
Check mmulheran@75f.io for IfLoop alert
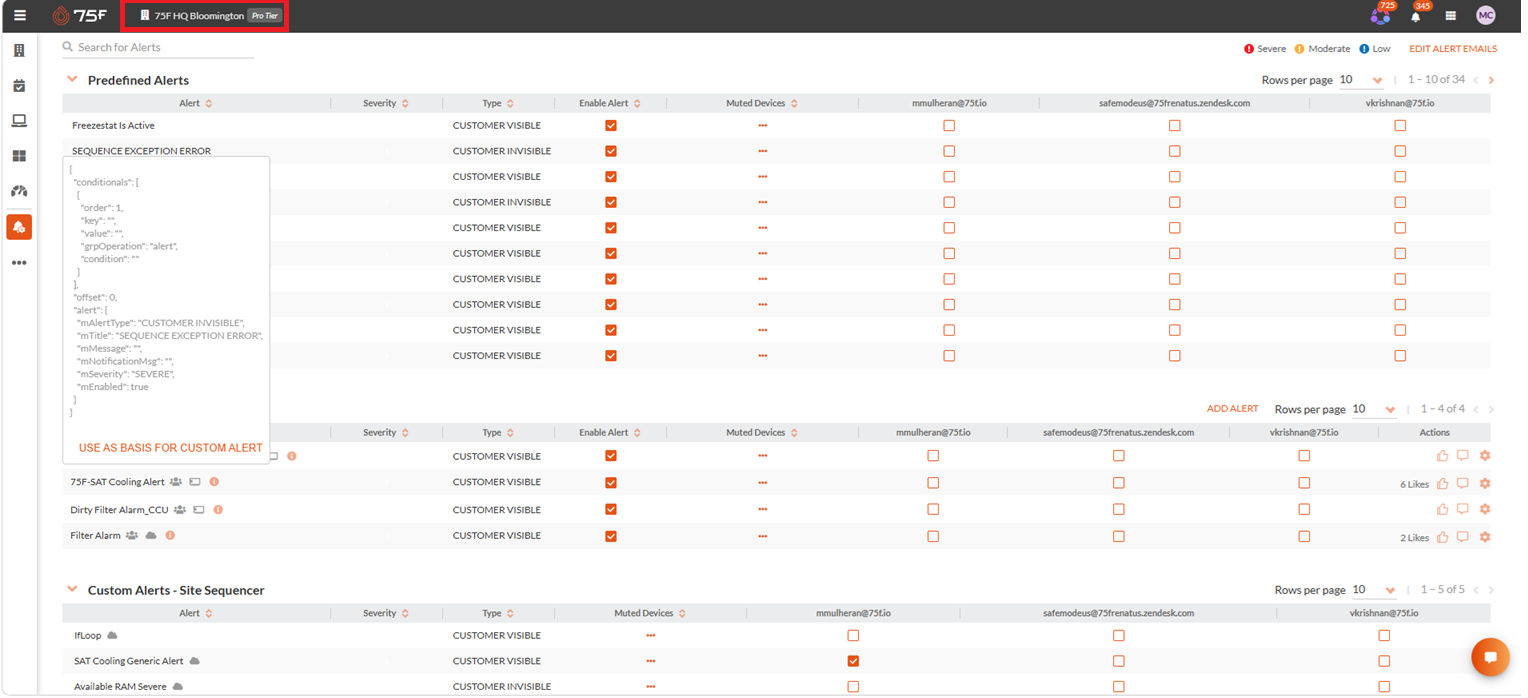tap(853, 635)
